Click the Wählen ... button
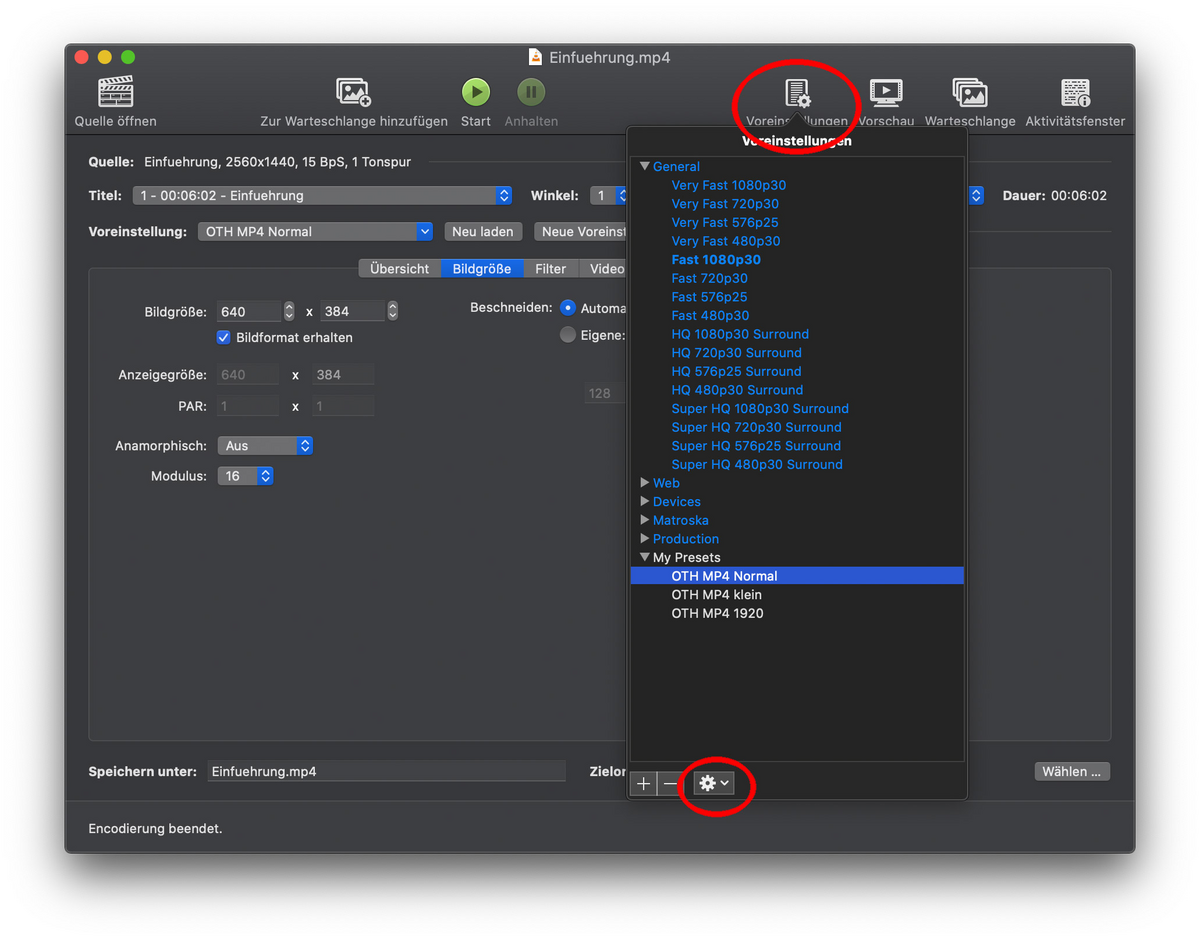Image resolution: width=1200 pixels, height=939 pixels. pos(1071,772)
